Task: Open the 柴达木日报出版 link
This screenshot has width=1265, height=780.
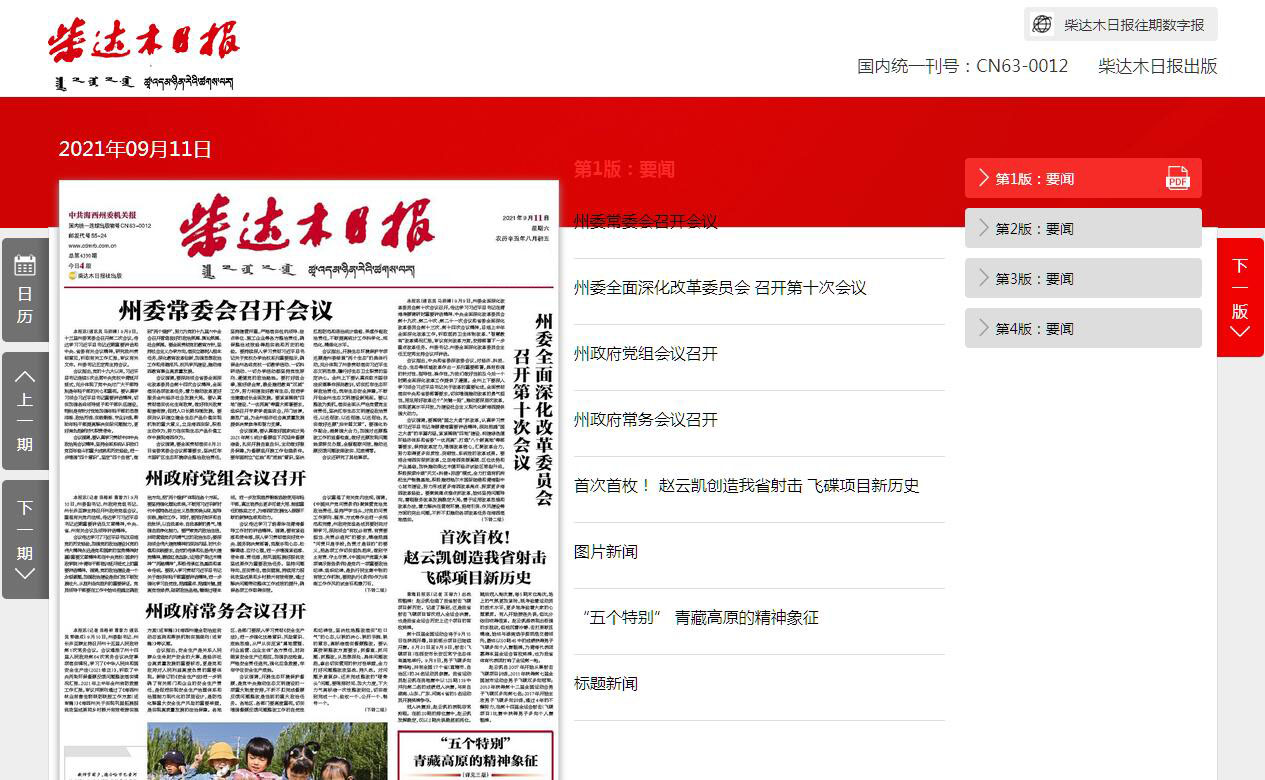Action: click(1157, 66)
